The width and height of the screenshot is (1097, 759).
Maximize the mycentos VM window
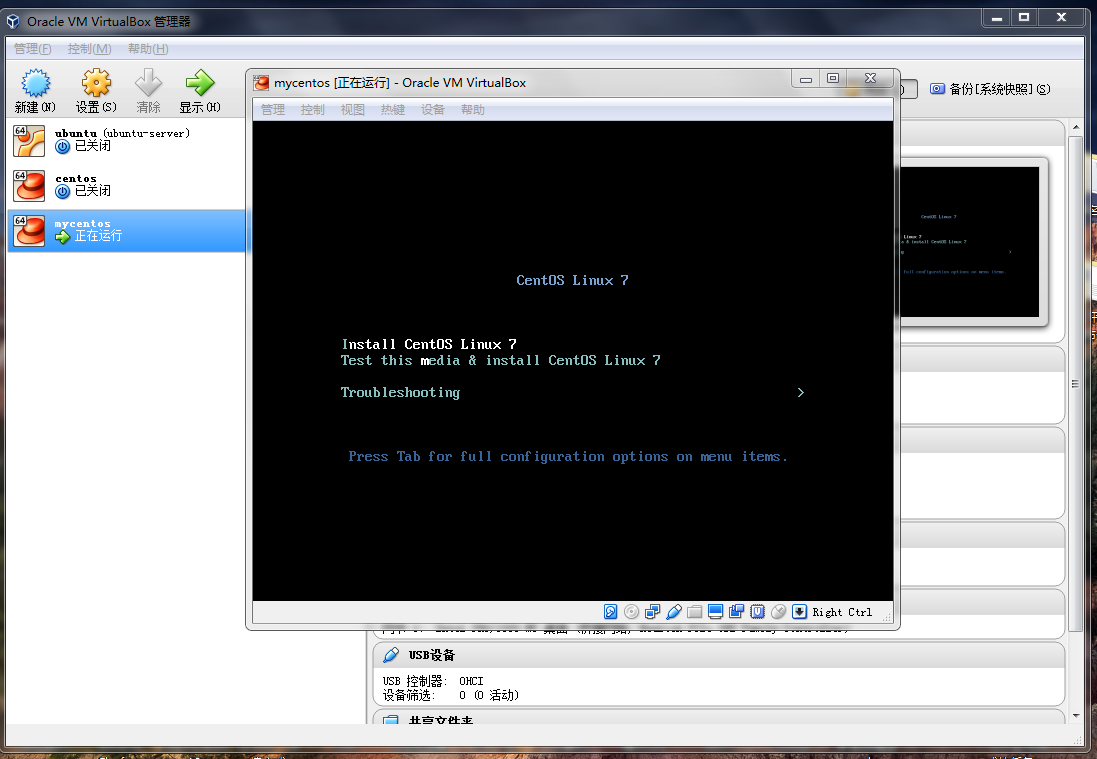click(833, 79)
